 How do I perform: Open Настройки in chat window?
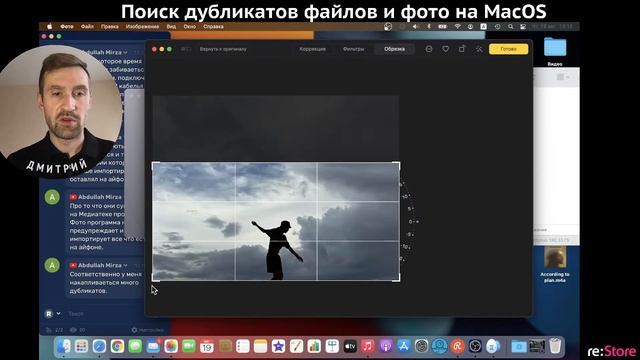[148, 330]
